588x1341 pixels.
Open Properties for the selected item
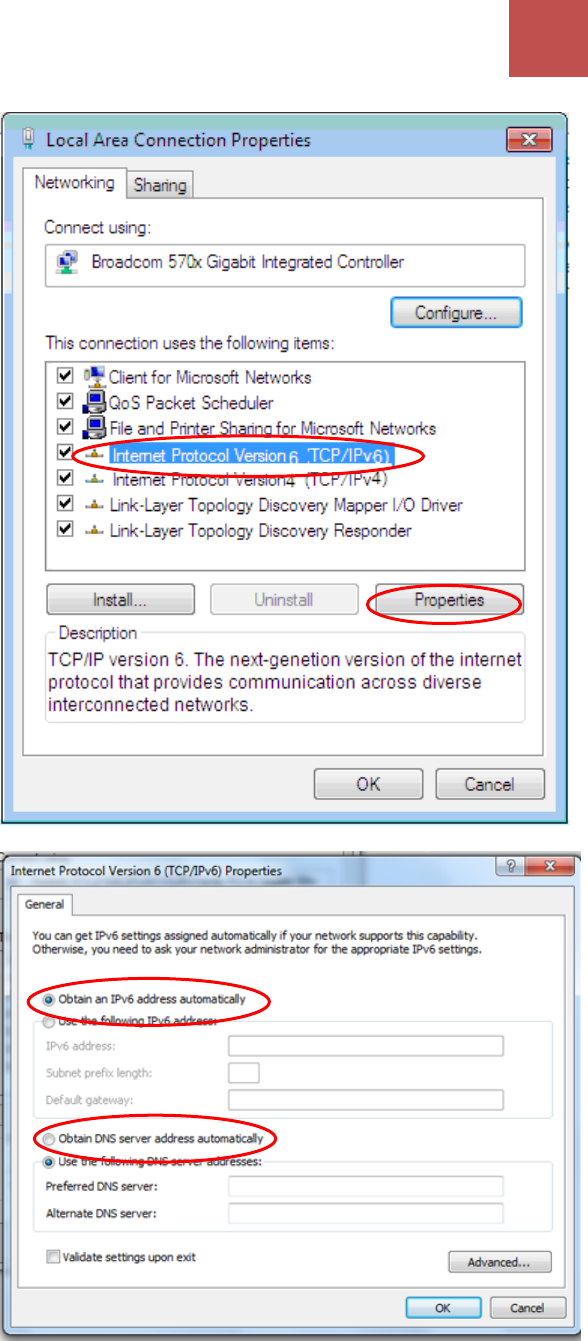click(x=449, y=601)
